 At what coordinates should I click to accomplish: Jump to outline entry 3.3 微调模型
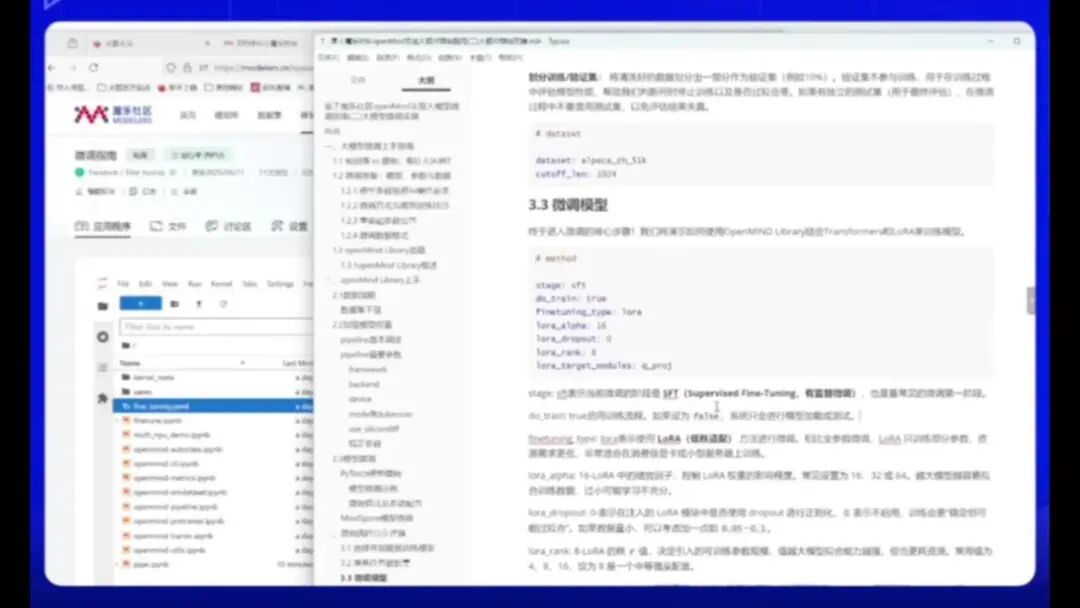pyautogui.click(x=364, y=578)
